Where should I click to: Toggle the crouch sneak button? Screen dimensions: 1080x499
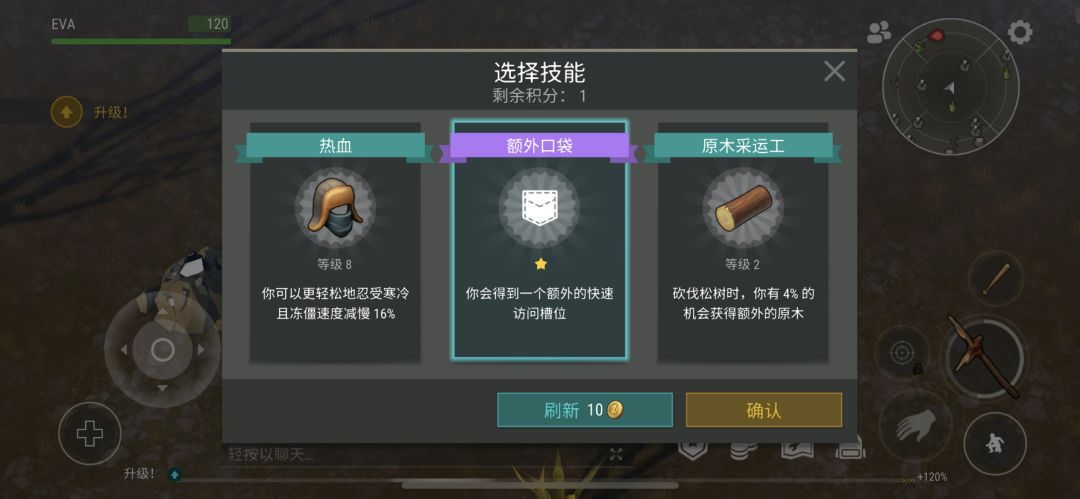(995, 444)
